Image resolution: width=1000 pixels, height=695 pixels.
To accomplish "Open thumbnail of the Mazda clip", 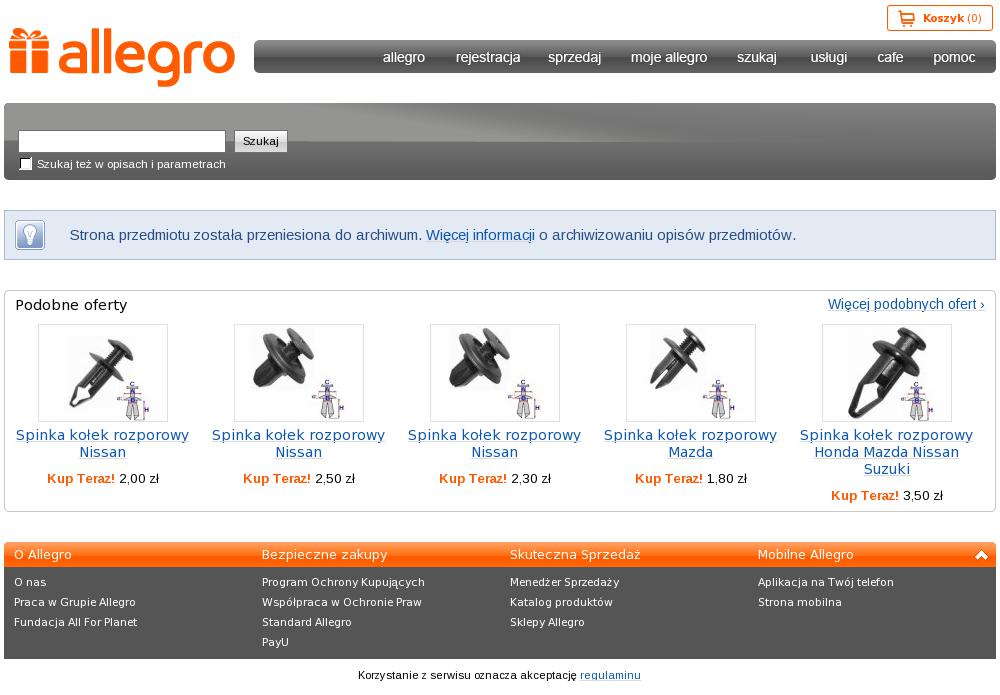I will (x=691, y=373).
